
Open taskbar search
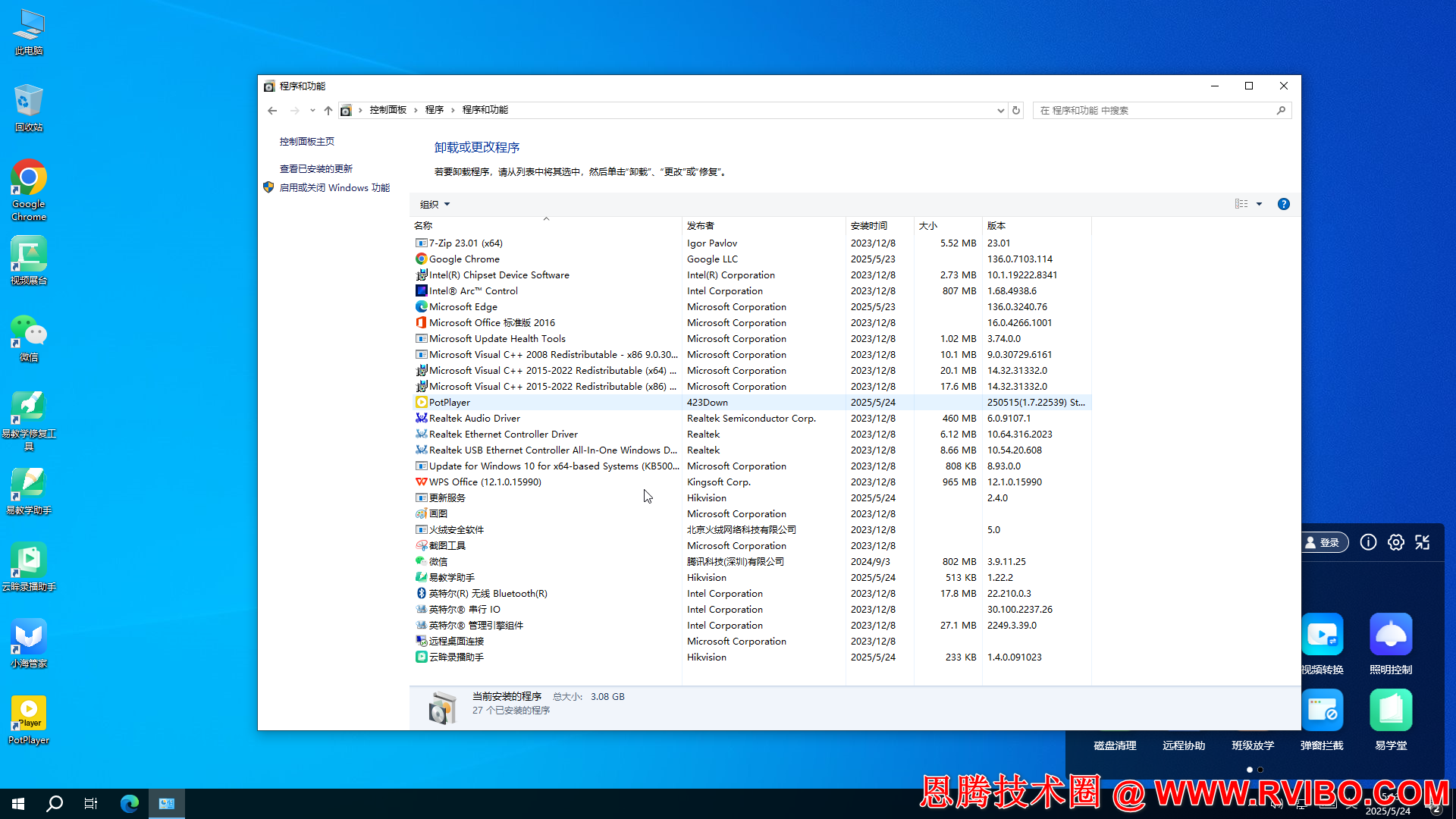[x=55, y=803]
